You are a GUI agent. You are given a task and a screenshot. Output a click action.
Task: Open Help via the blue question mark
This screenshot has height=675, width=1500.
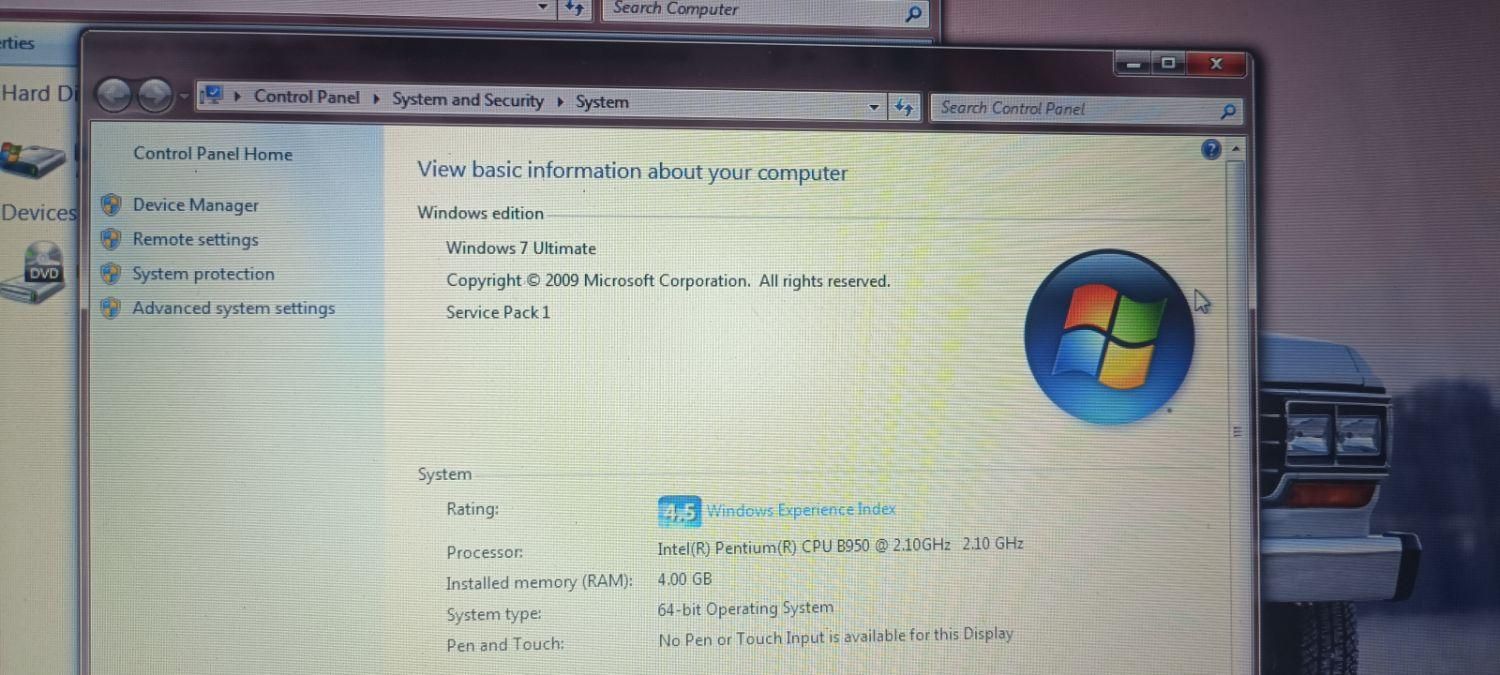click(1211, 150)
